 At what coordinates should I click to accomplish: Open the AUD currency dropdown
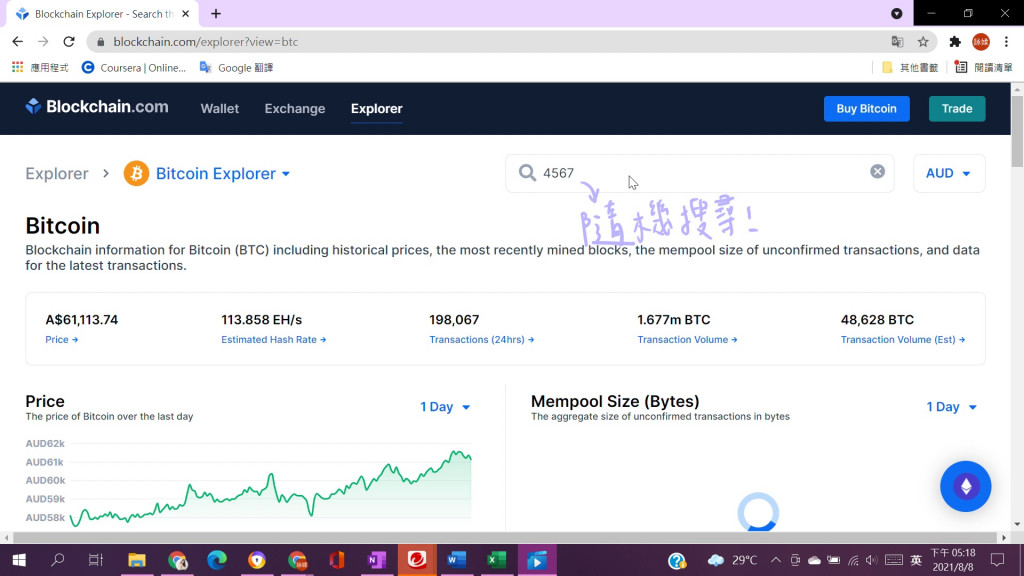coord(949,173)
